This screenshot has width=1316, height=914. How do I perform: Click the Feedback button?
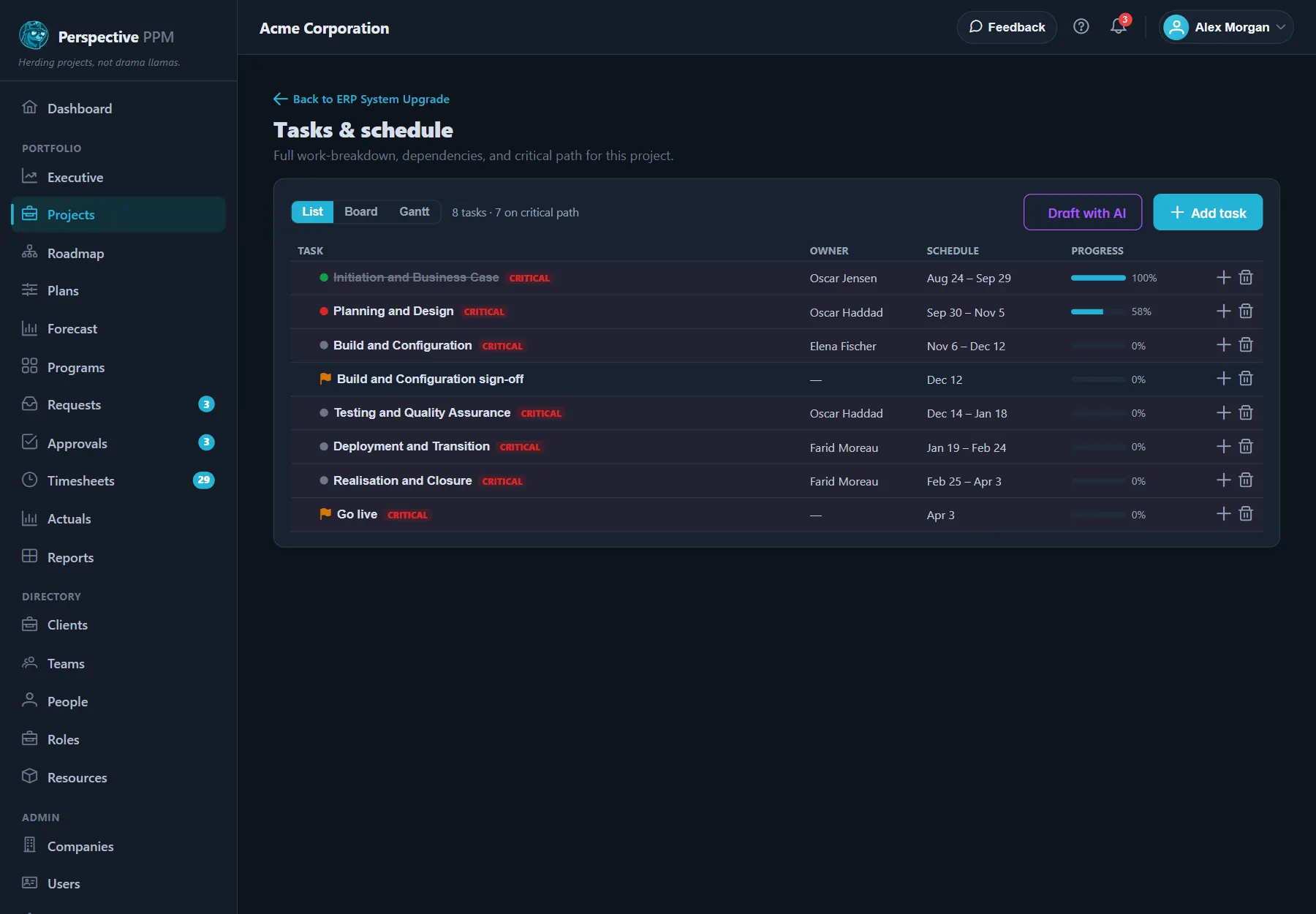(x=1007, y=27)
